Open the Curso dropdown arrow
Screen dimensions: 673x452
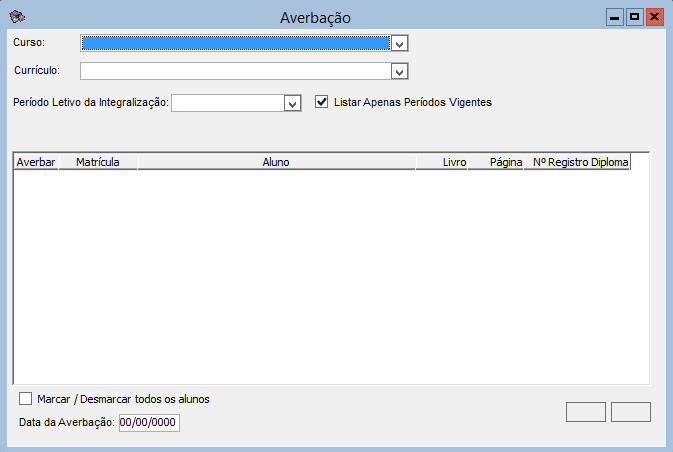pos(399,44)
